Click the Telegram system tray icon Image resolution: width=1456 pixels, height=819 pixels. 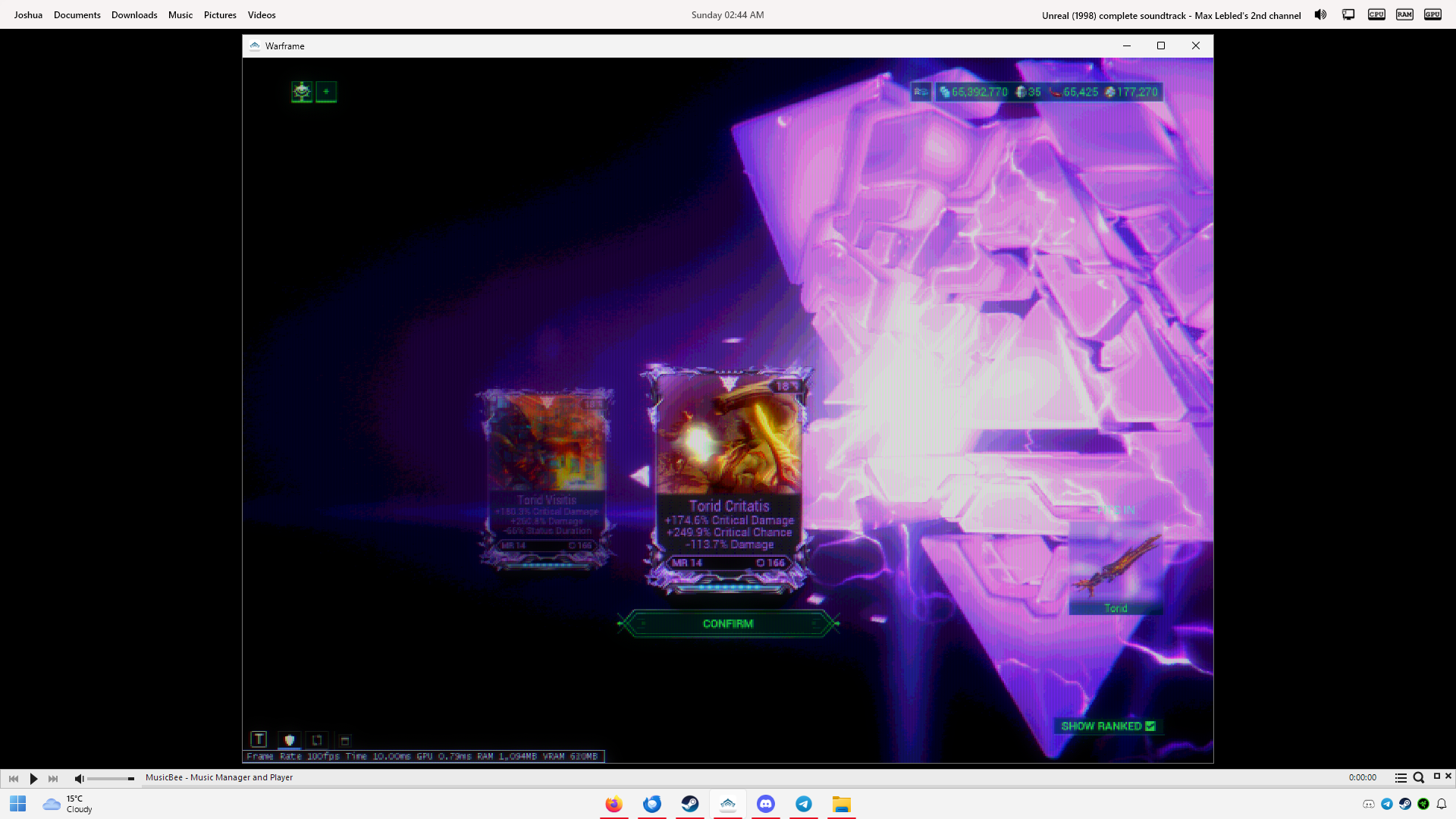1387,804
